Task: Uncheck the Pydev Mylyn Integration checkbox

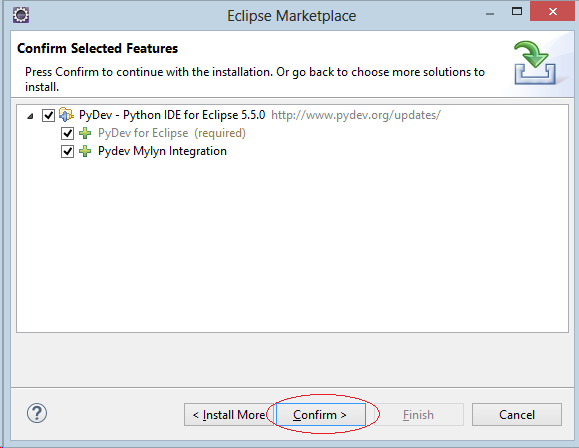Action: point(67,151)
